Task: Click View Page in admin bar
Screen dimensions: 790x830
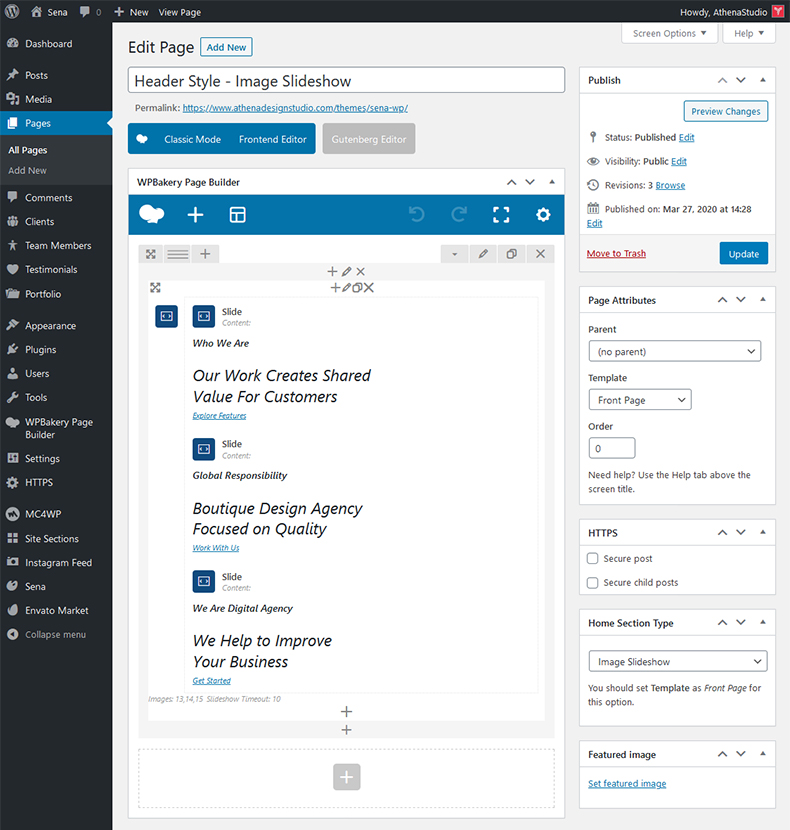Action: point(179,12)
